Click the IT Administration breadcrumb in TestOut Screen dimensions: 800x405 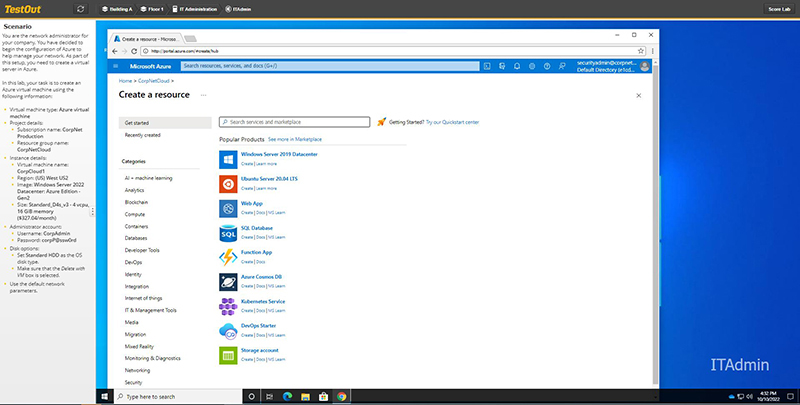pyautogui.click(x=197, y=9)
